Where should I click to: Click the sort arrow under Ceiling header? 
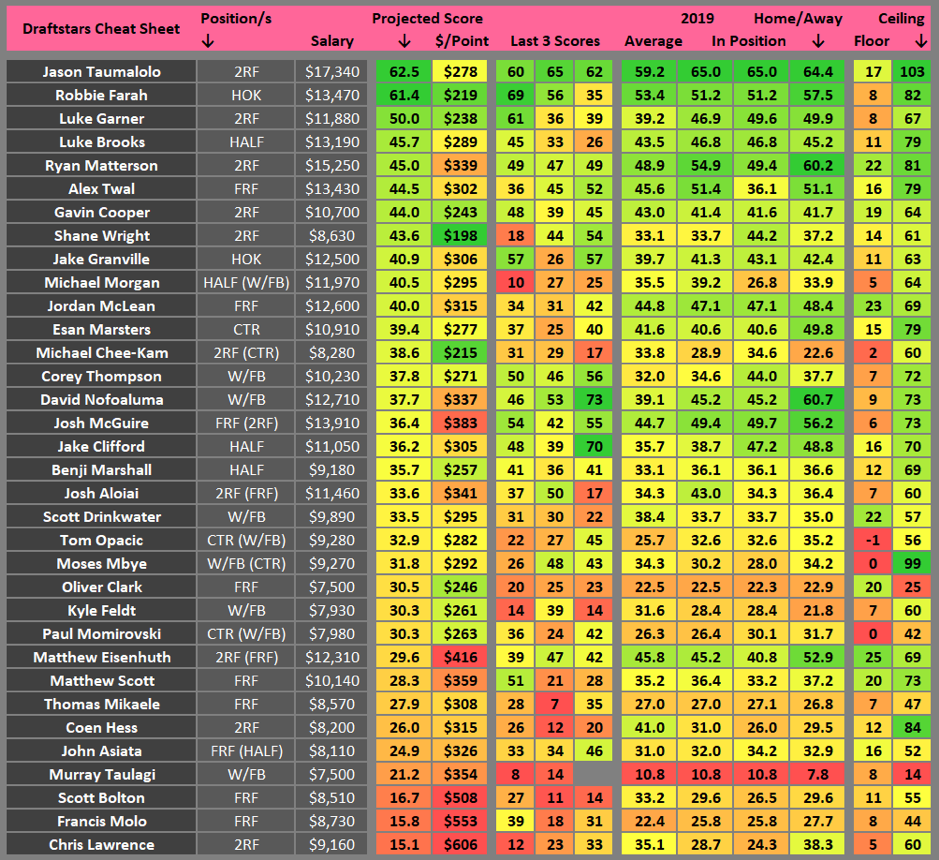point(921,41)
